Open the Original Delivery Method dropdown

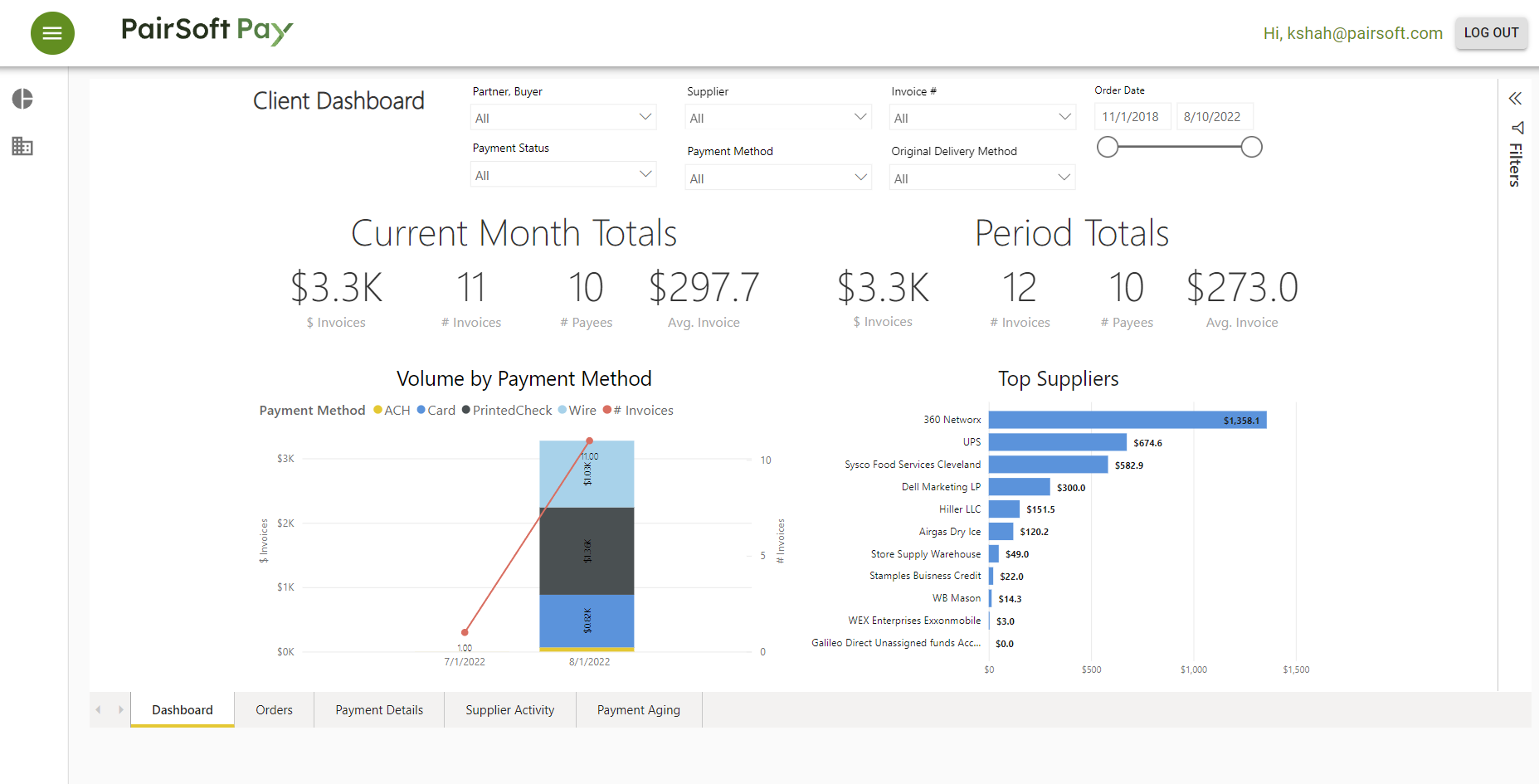981,177
